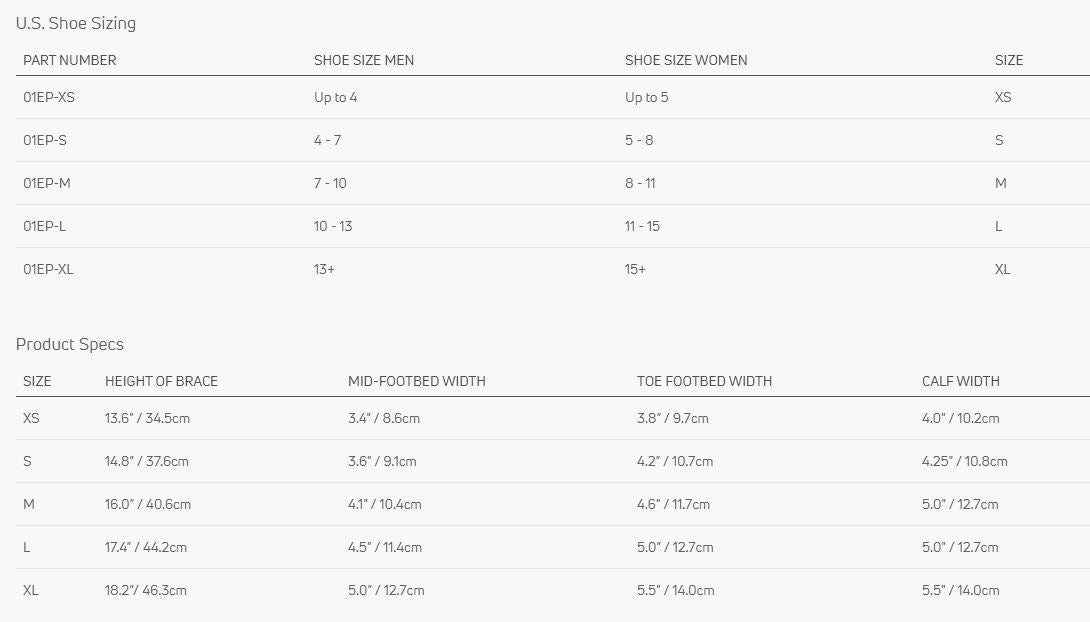The height and width of the screenshot is (622, 1090).
Task: Click the TOE FOOTBED WIDTH header
Action: [704, 381]
